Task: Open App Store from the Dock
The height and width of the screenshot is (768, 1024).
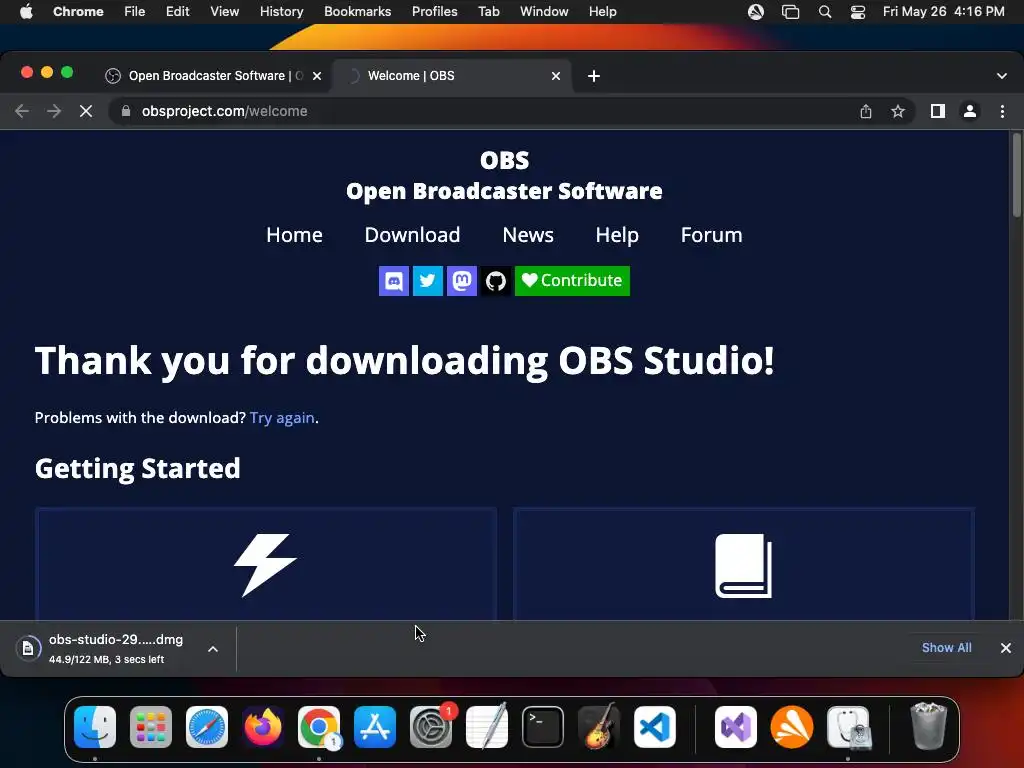Action: pos(375,727)
